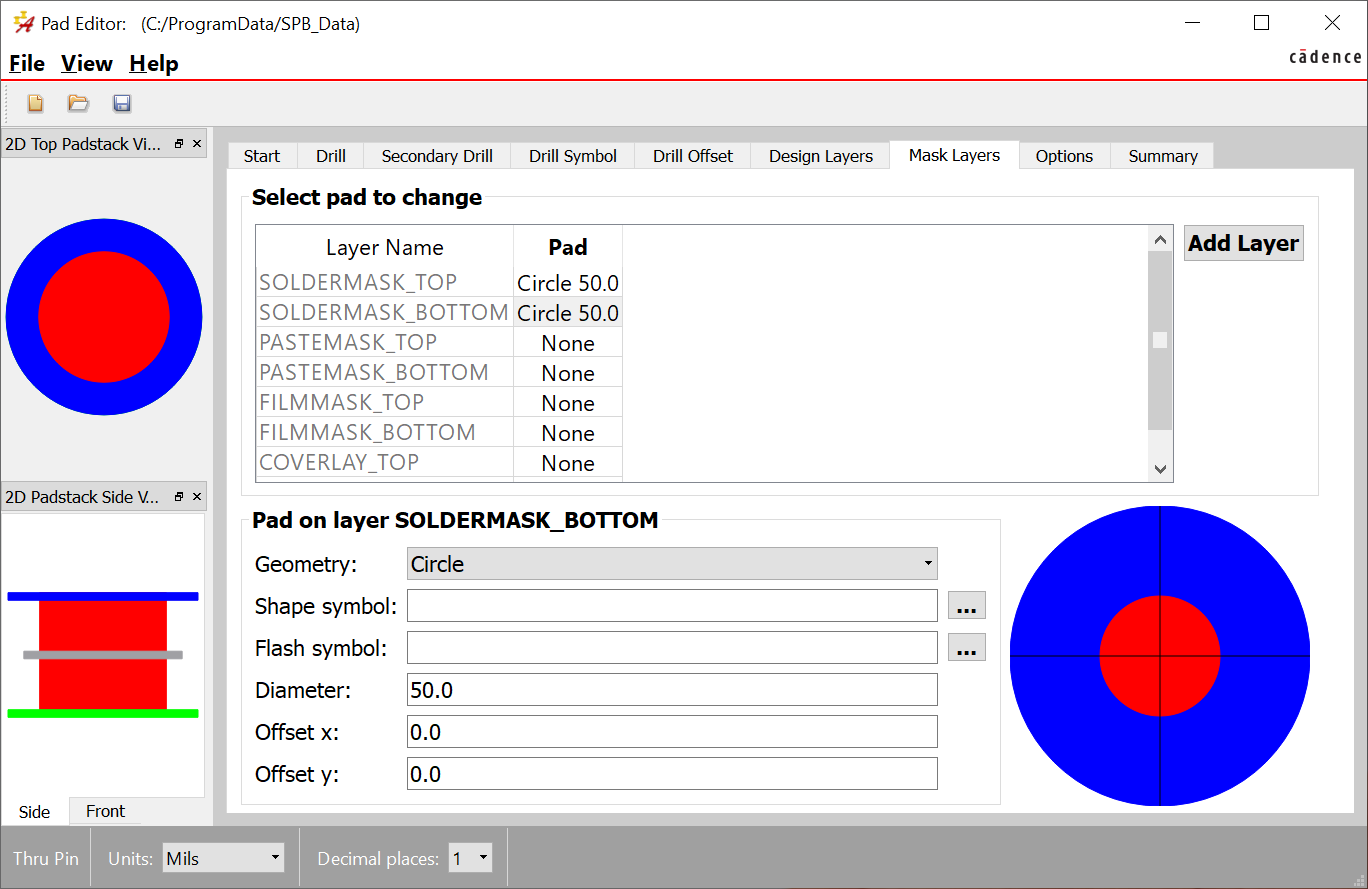Browse for Flash symbol with ellipsis button
Screen dimensions: 1368x889
(966, 648)
